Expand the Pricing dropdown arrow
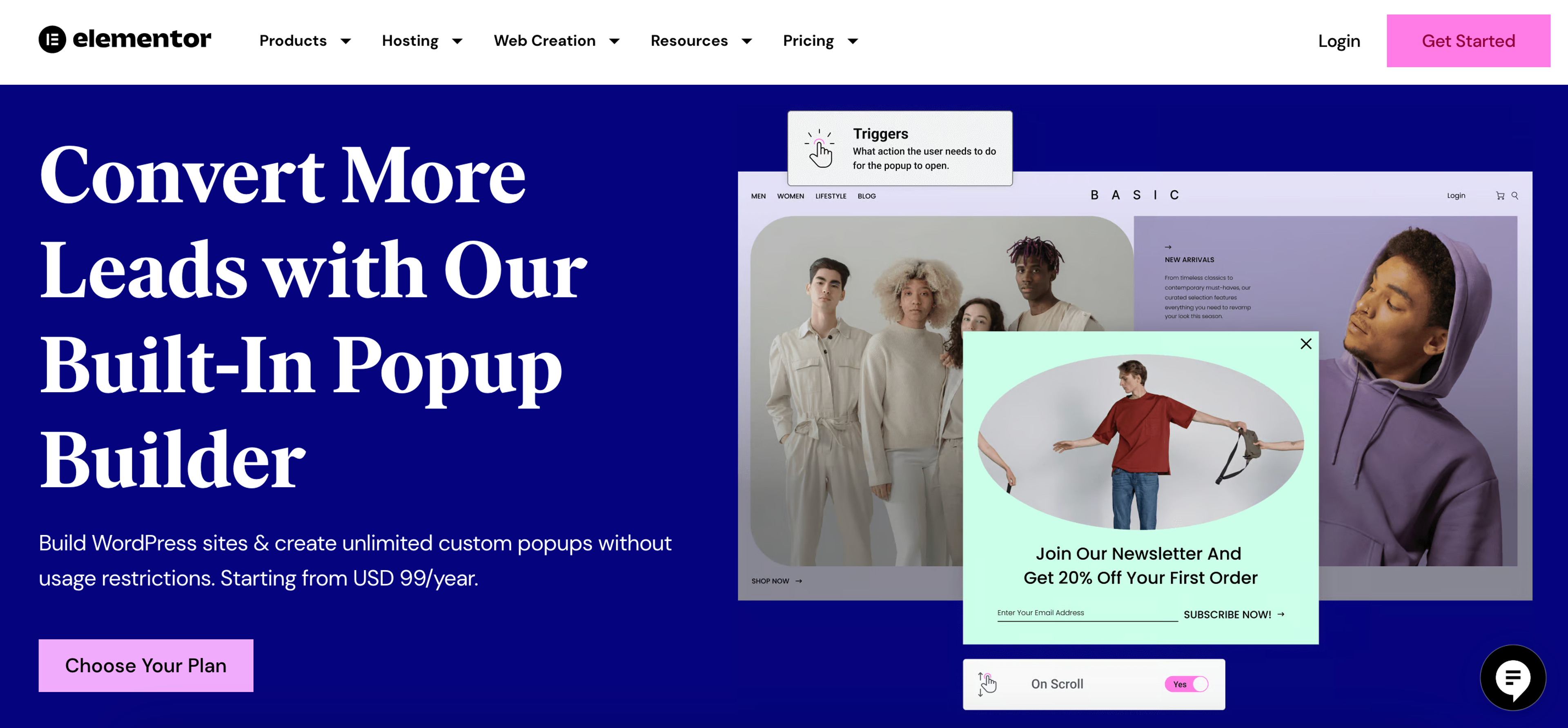The width and height of the screenshot is (1568, 728). tap(853, 41)
